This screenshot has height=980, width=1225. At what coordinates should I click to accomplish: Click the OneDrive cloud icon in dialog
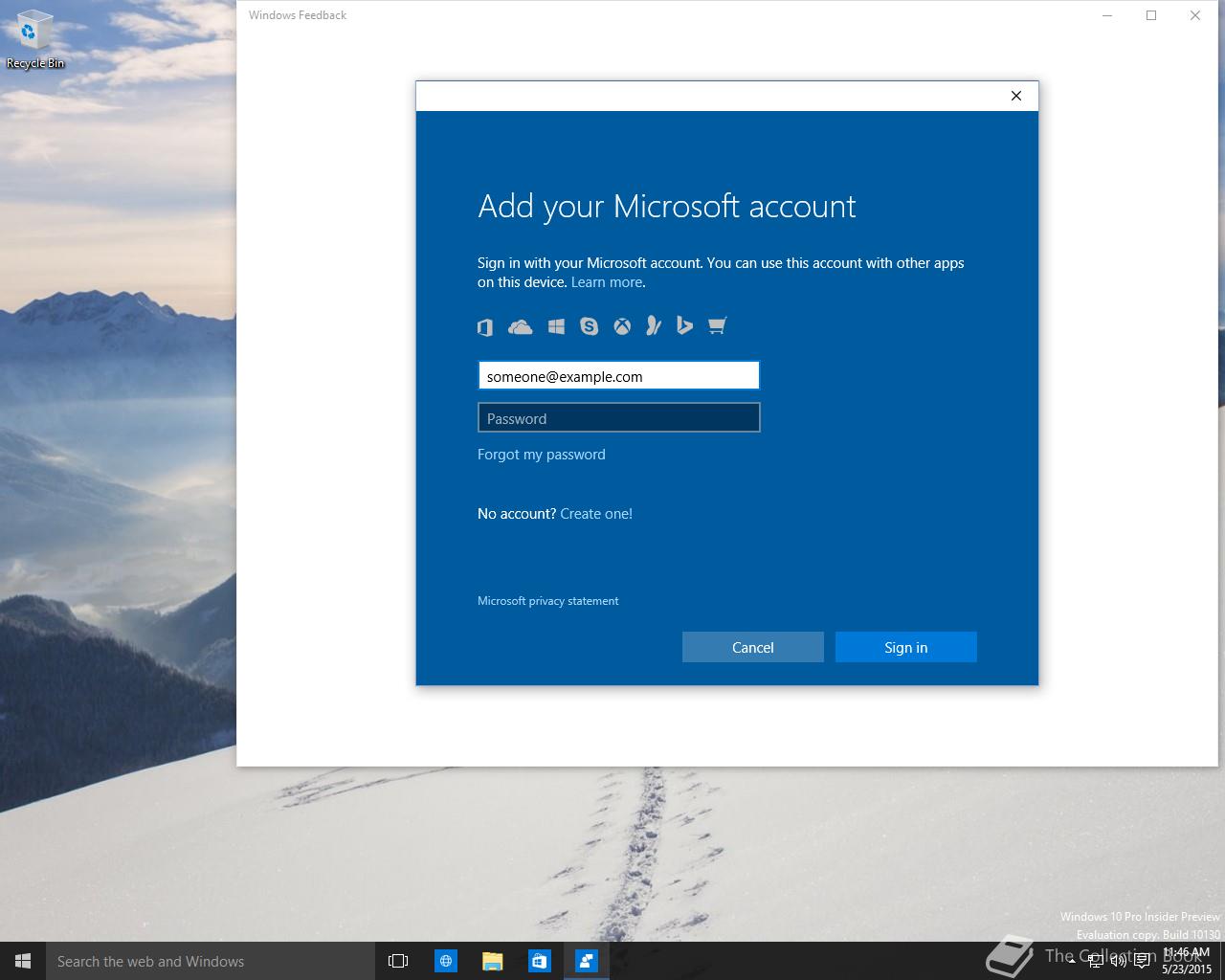[x=520, y=327]
